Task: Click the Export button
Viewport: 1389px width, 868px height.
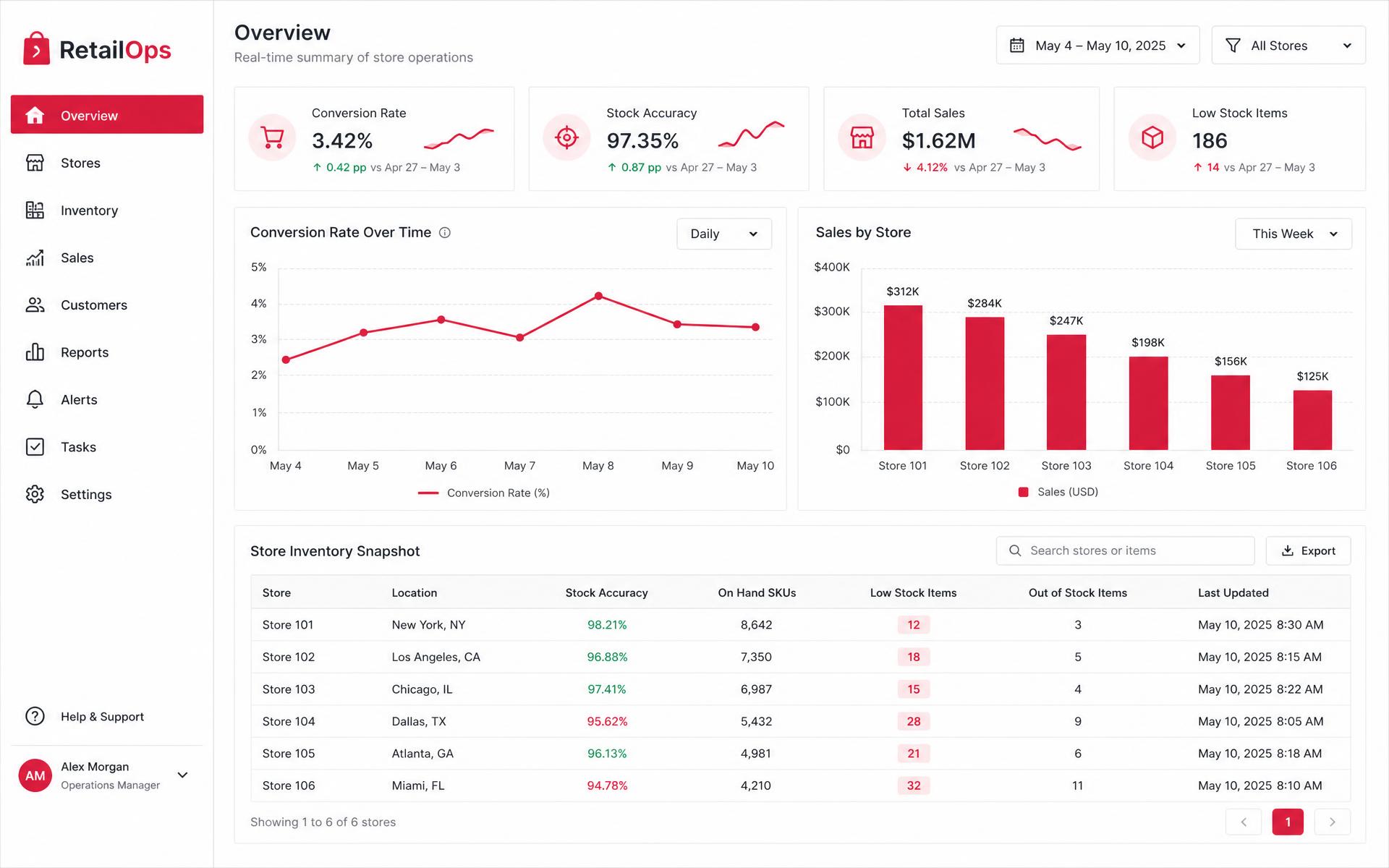Action: (x=1308, y=550)
